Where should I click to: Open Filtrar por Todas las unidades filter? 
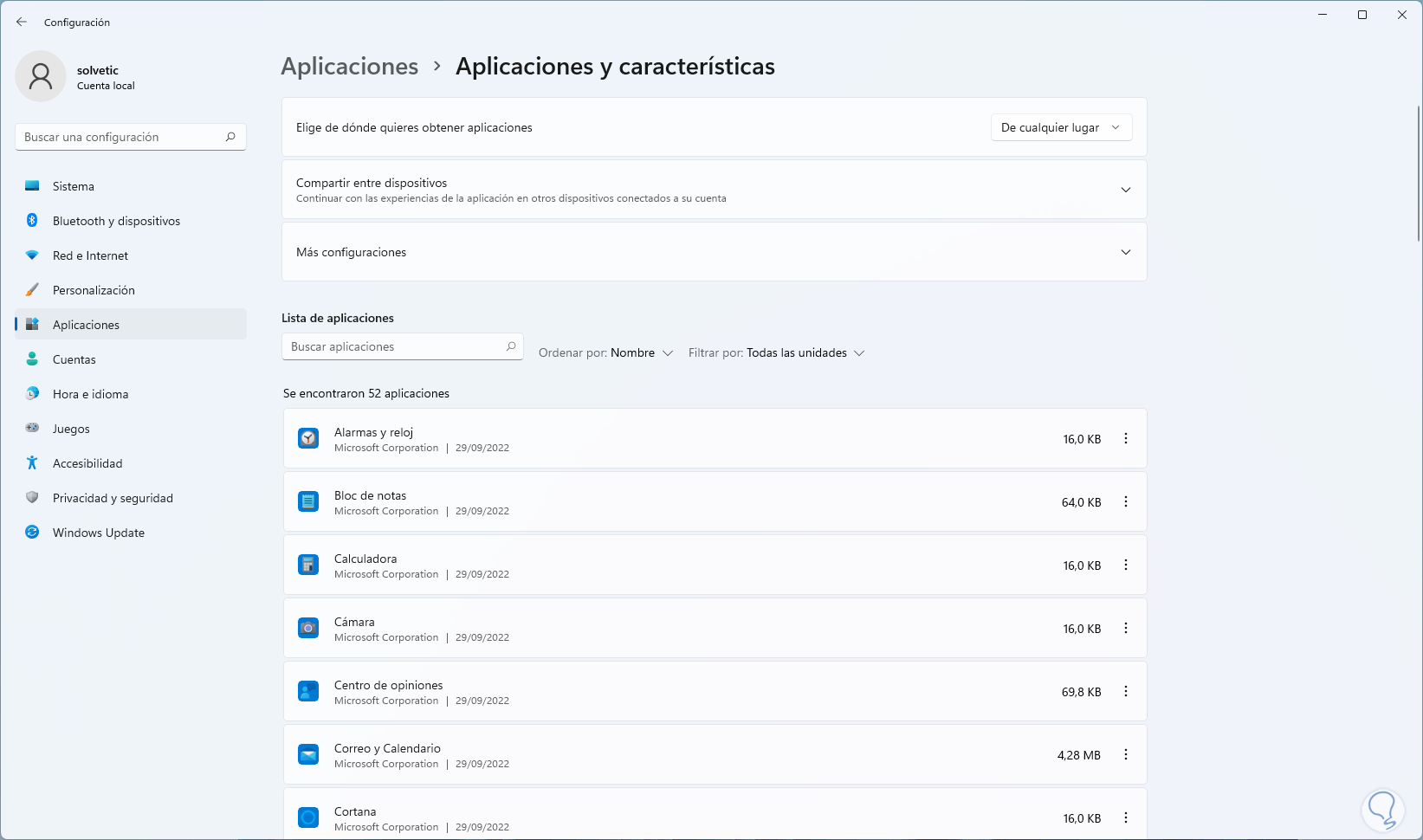click(776, 352)
